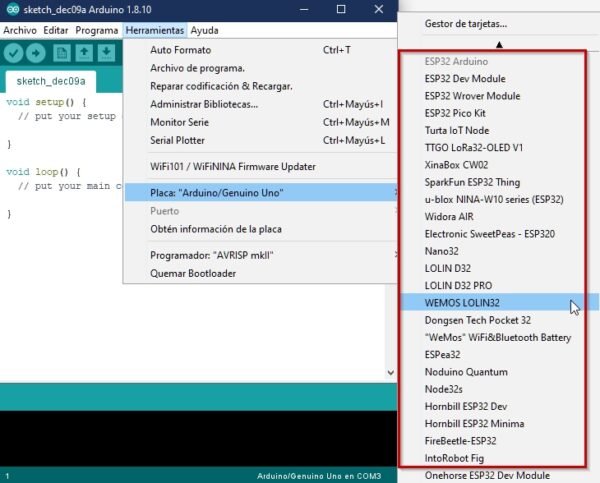
Task: Open Administrar Bibliotecas
Action: click(260, 104)
